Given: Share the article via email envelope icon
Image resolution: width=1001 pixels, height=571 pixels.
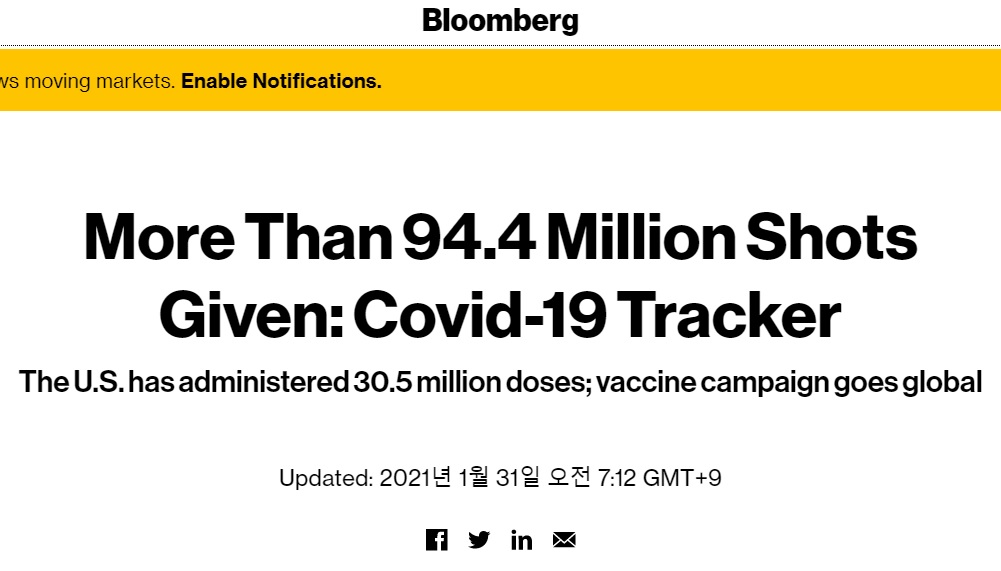Looking at the screenshot, I should [x=564, y=540].
